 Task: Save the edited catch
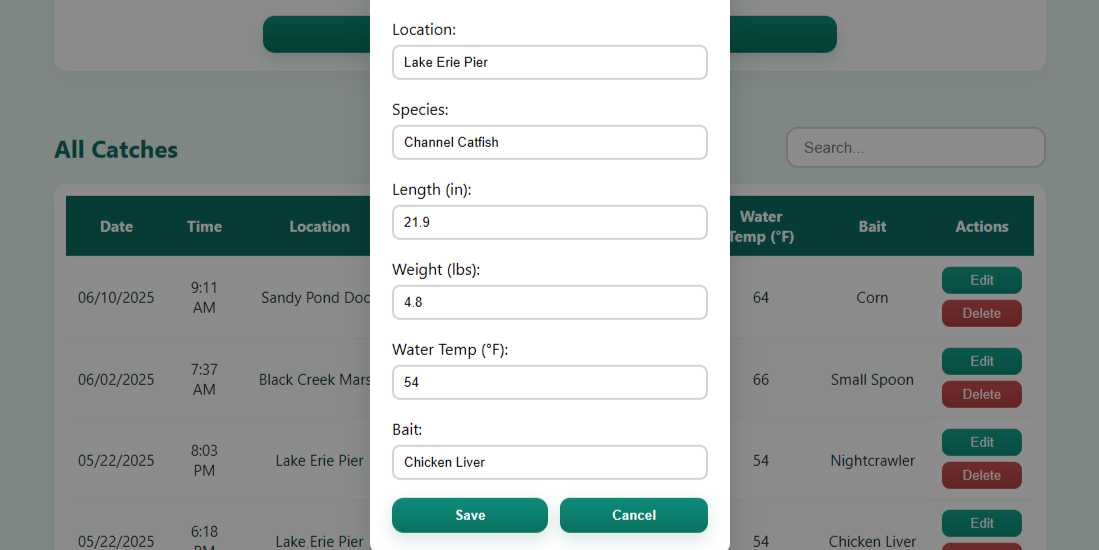(x=469, y=515)
